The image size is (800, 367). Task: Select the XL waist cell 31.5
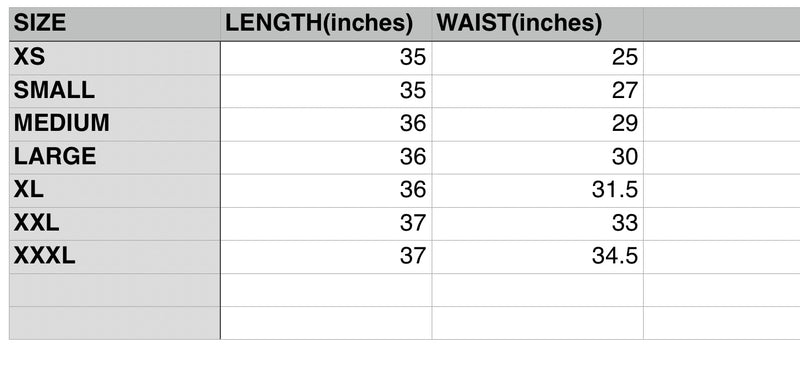click(x=537, y=190)
